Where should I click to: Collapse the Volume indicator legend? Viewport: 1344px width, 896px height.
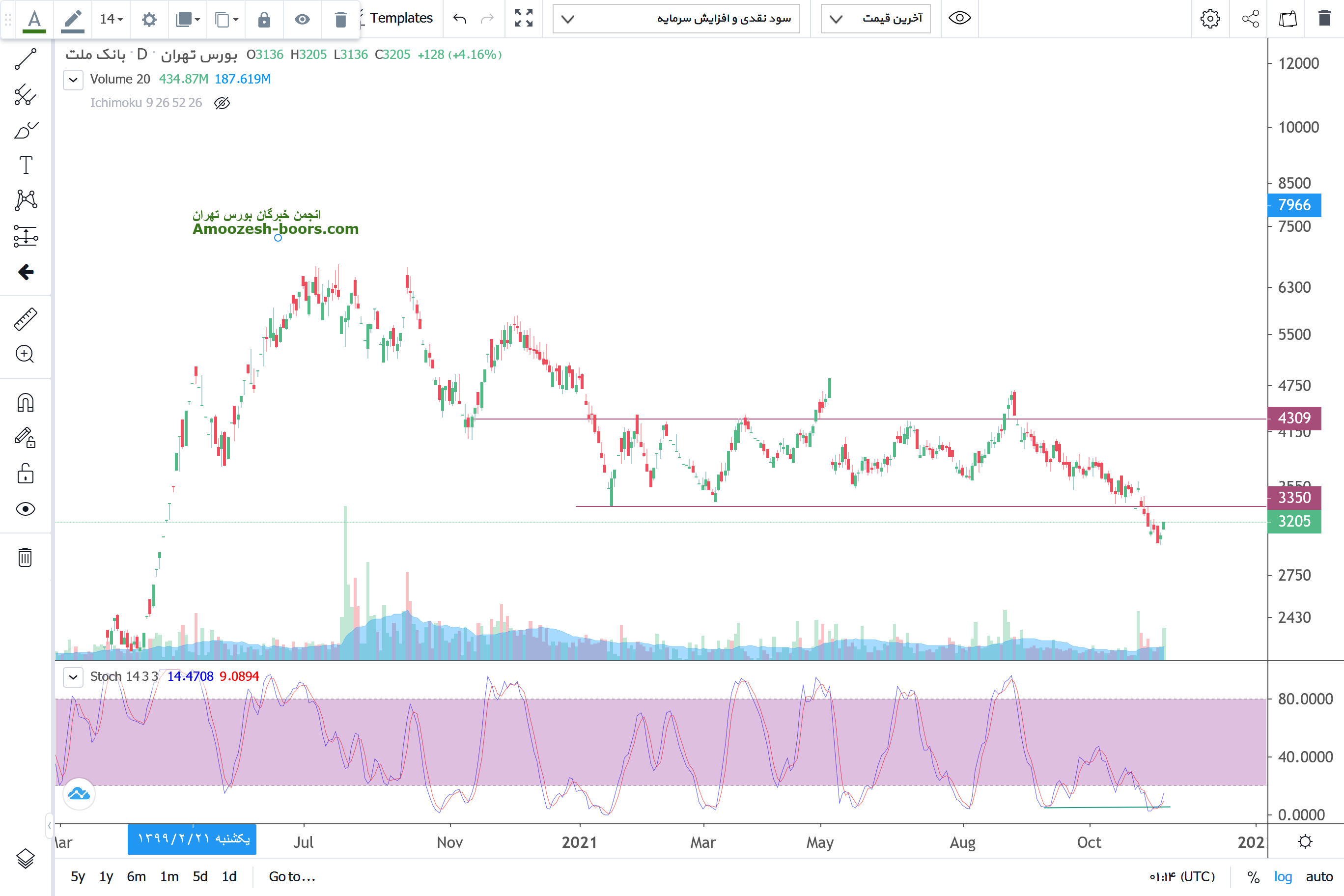pos(73,80)
